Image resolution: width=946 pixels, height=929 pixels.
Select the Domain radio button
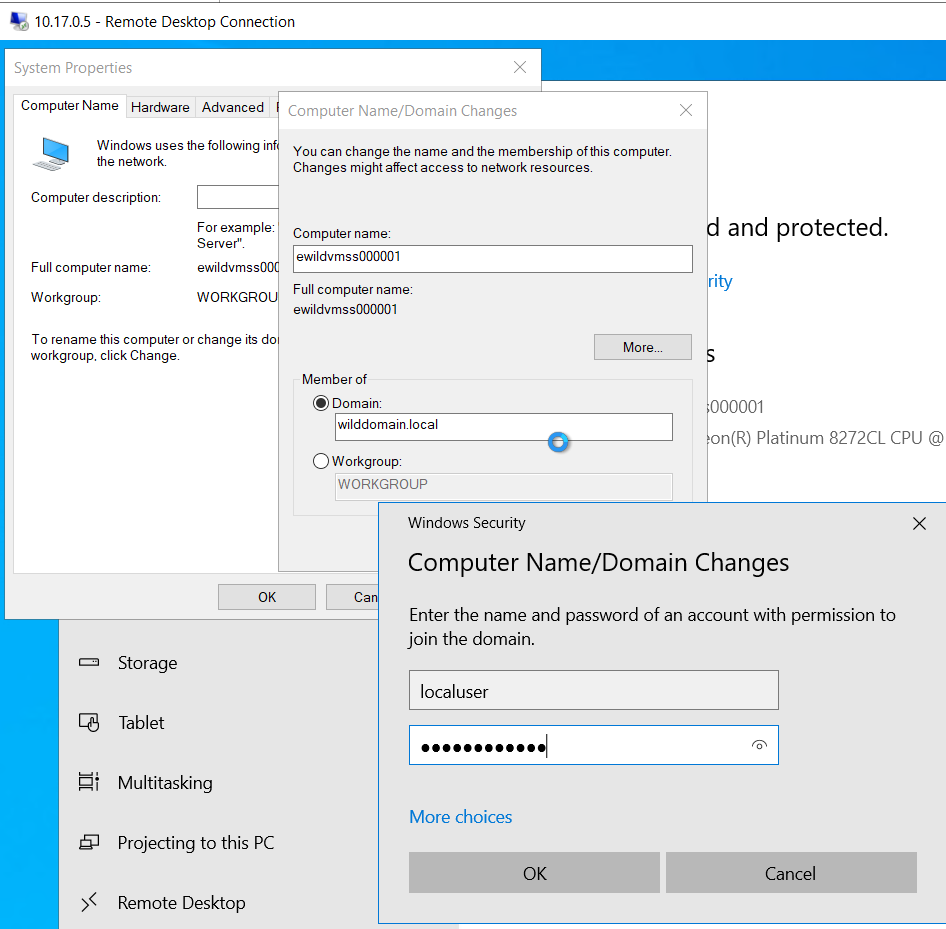point(321,403)
